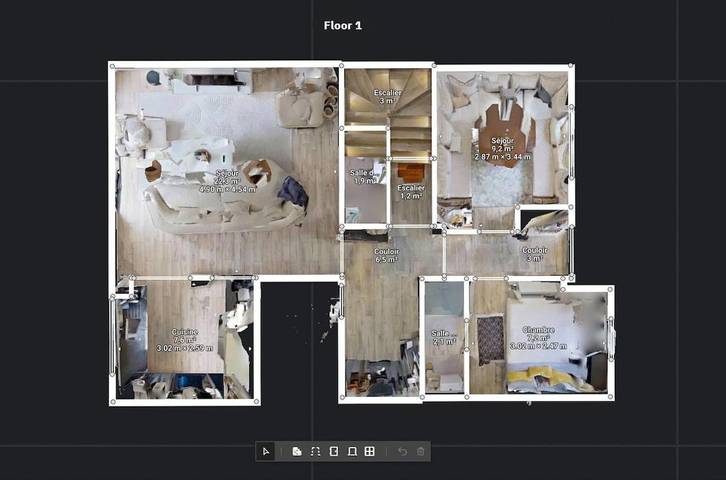Screen dimensions: 726x480
Task: Select the small Séjour 9.2 m² label
Action: pyautogui.click(x=502, y=148)
